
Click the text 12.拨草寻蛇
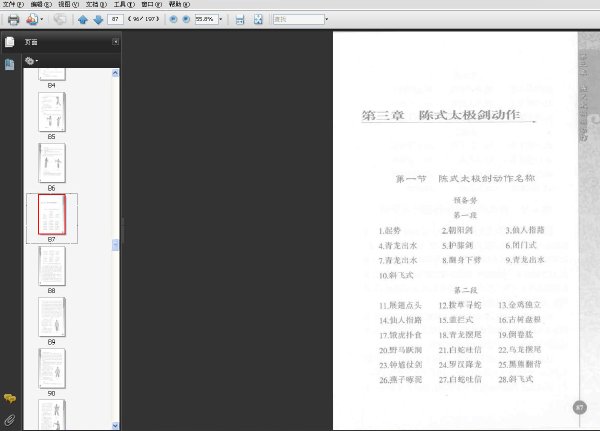pos(460,305)
